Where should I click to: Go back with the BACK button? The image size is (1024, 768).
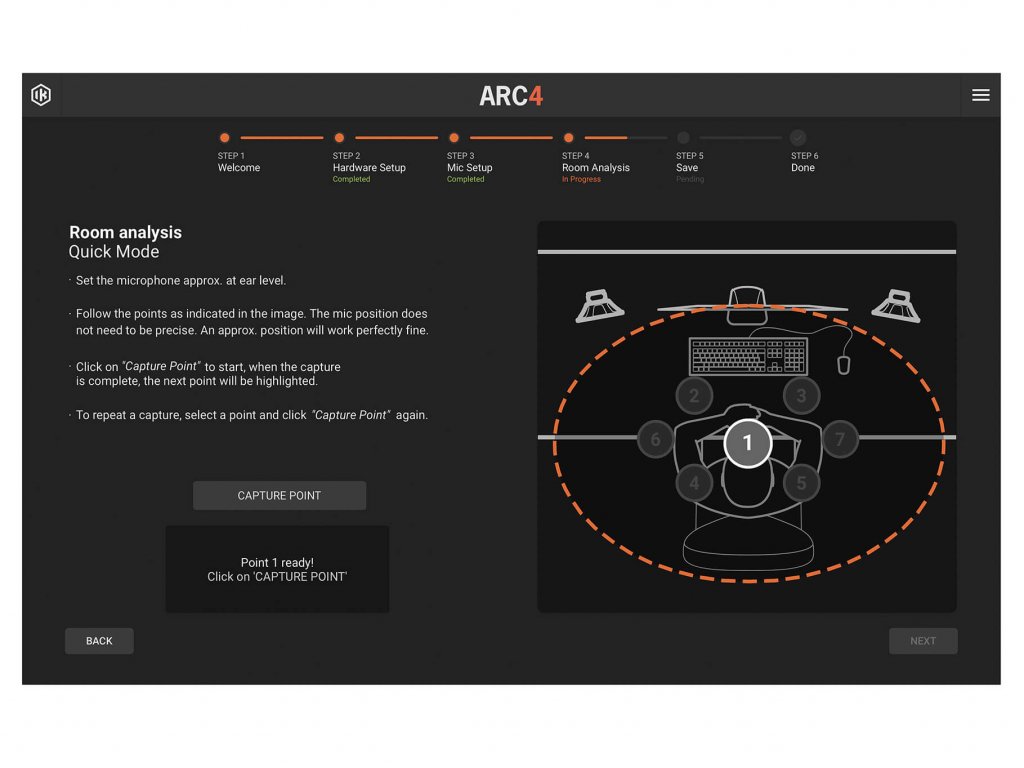pos(99,641)
